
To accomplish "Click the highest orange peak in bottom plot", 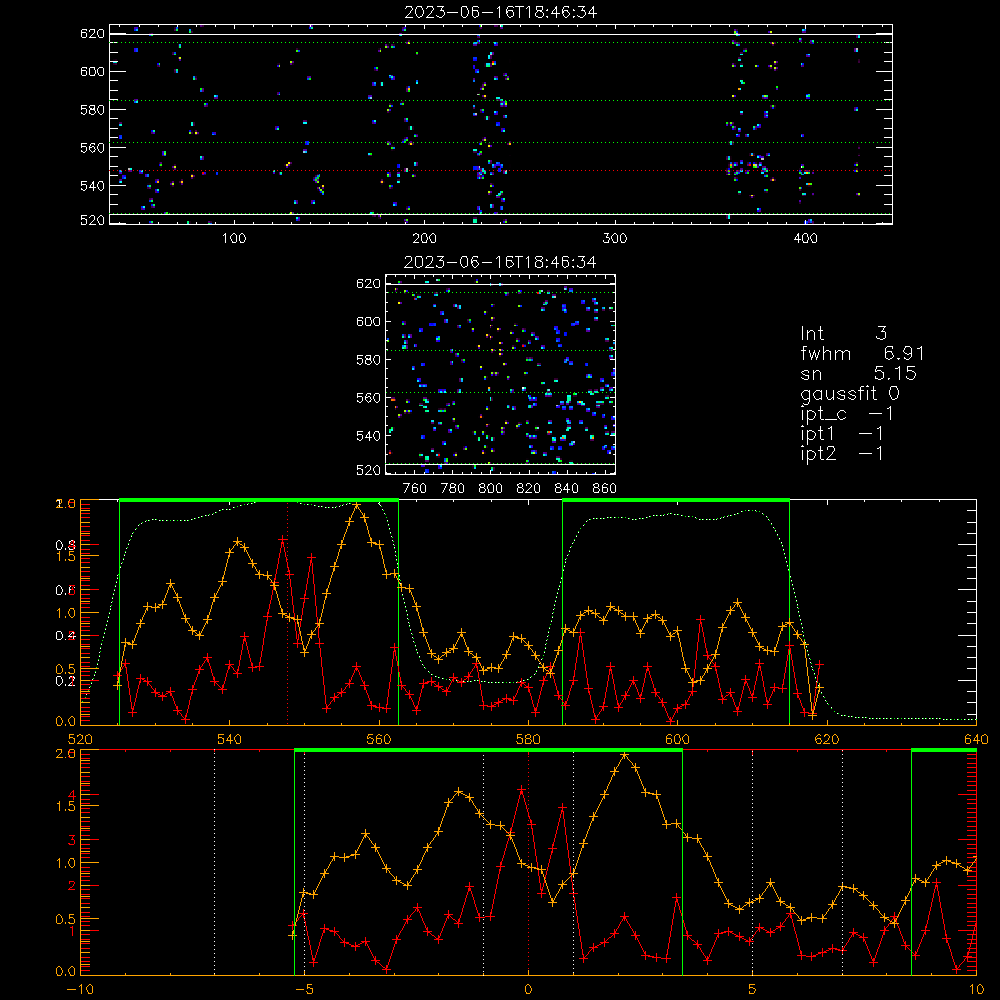I will pyautogui.click(x=624, y=756).
